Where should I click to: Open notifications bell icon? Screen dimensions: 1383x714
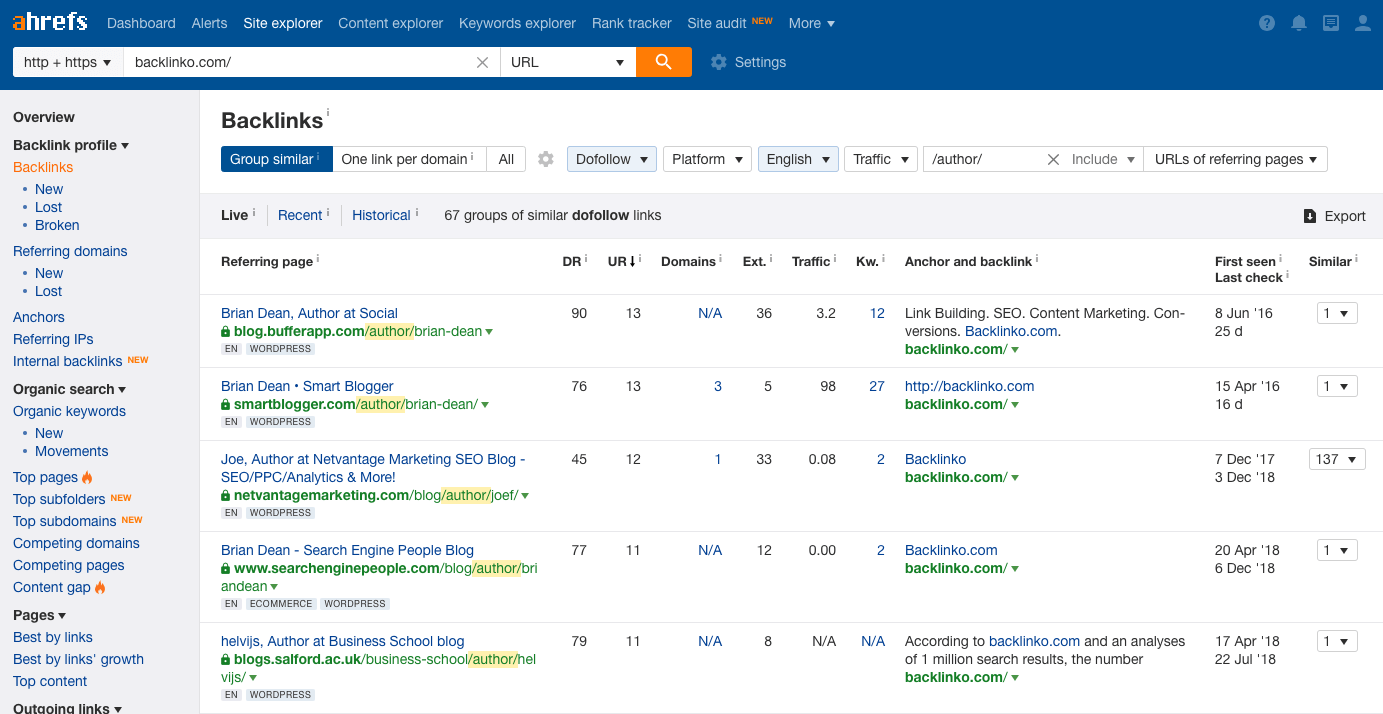pyautogui.click(x=1299, y=23)
